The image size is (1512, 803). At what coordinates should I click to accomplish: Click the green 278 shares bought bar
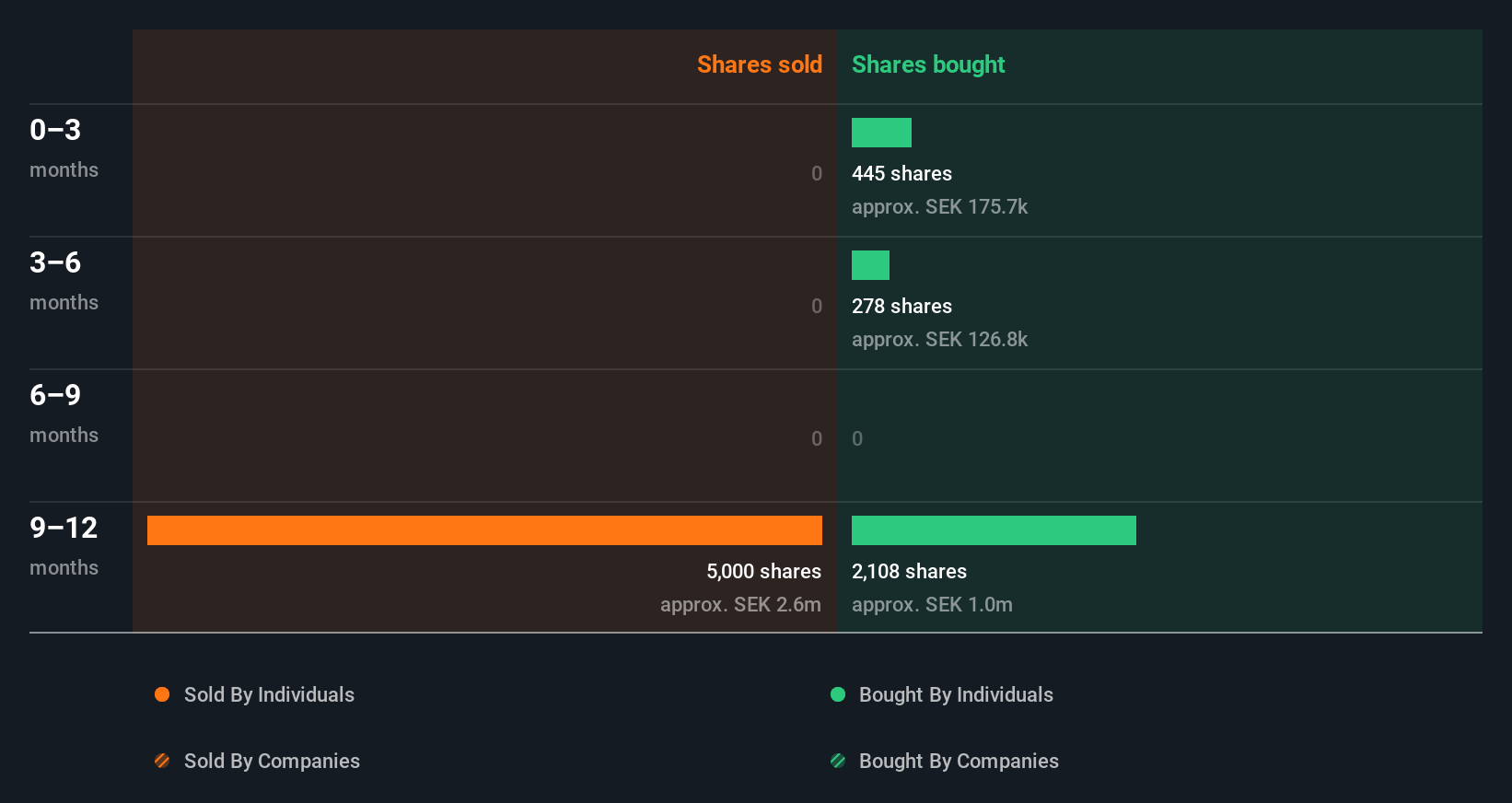(x=870, y=265)
